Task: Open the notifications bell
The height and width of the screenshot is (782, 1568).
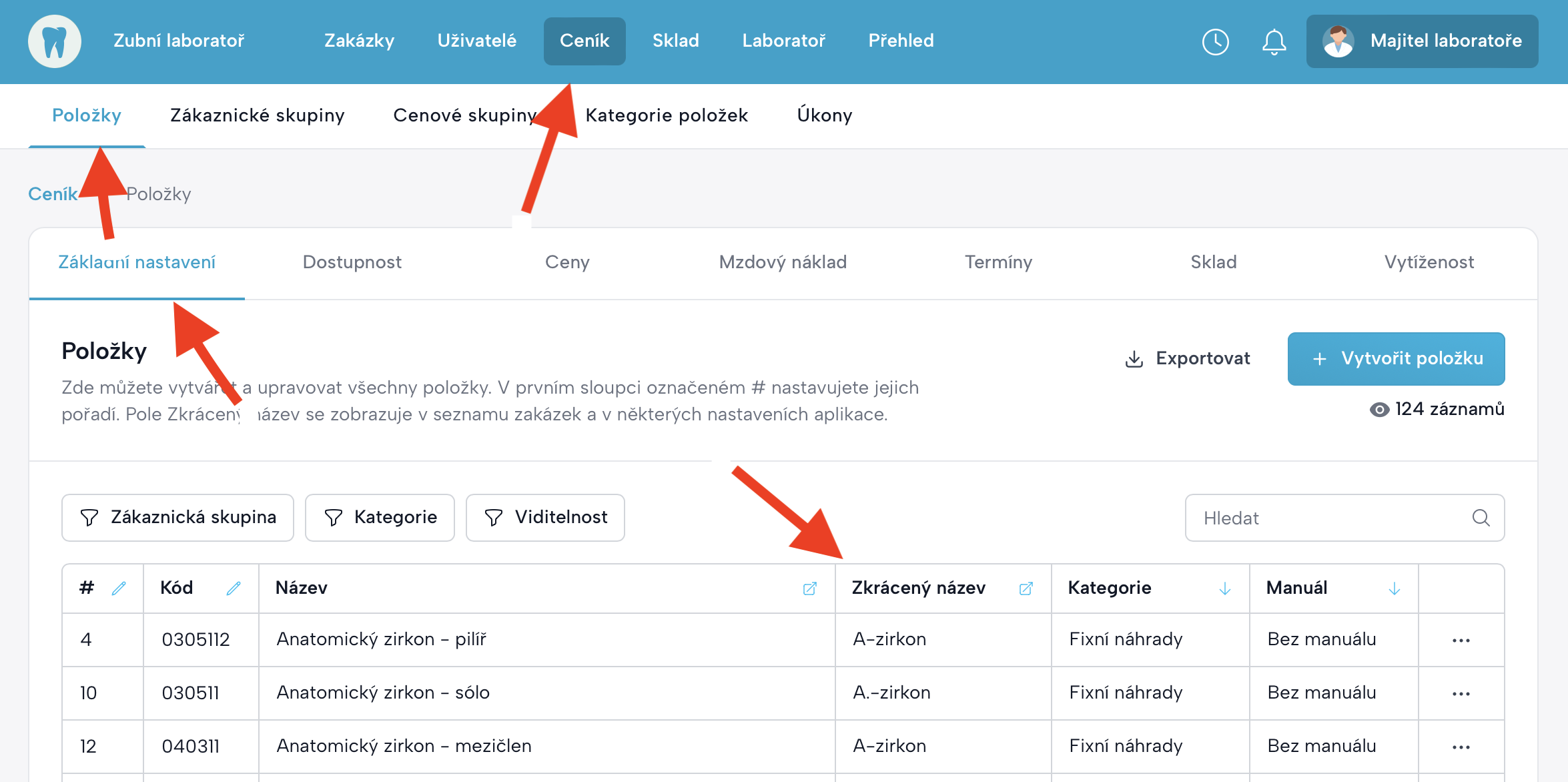Action: [x=1274, y=41]
